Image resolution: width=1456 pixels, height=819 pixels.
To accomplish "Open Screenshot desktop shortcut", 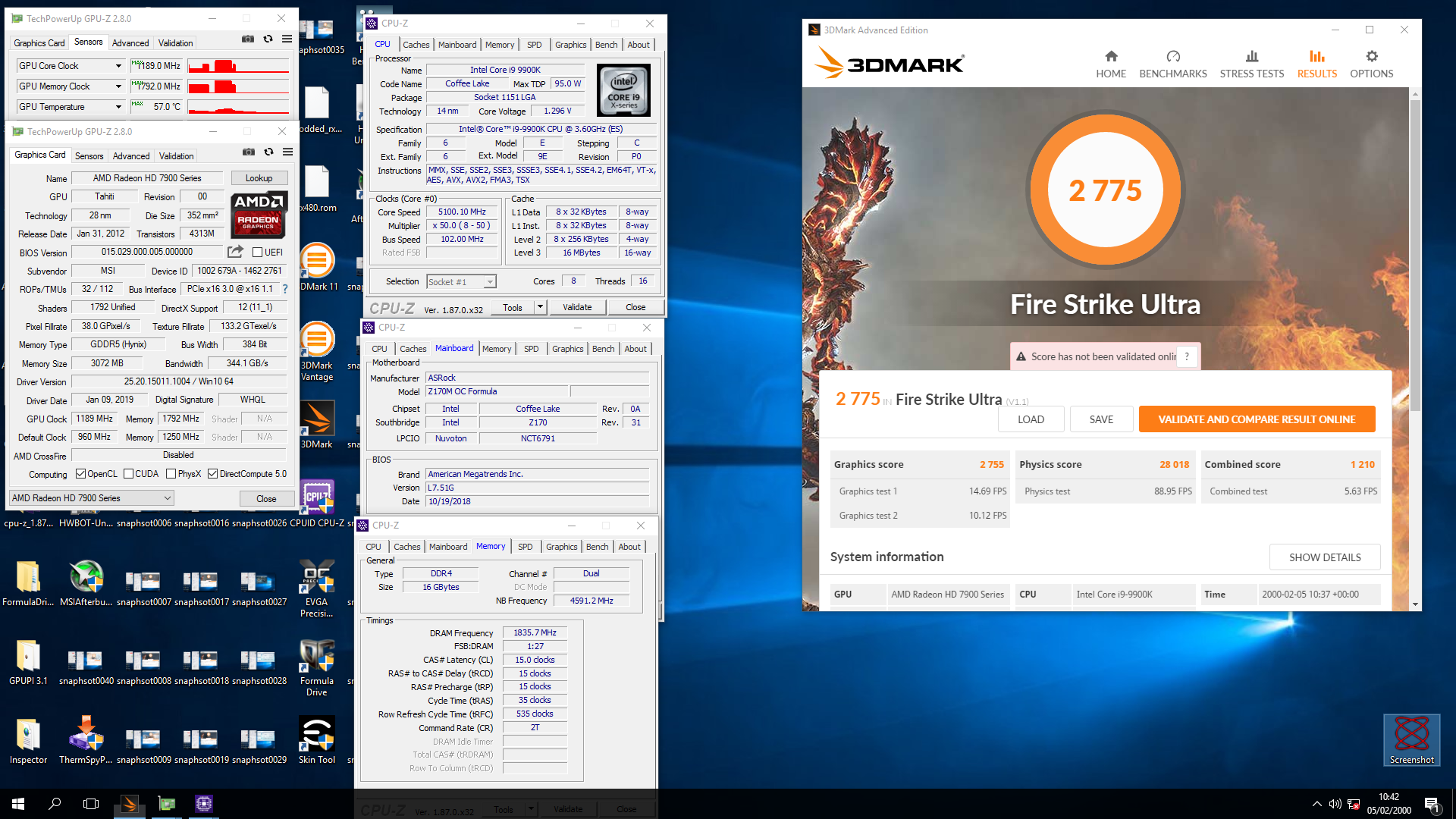I will tap(1412, 740).
